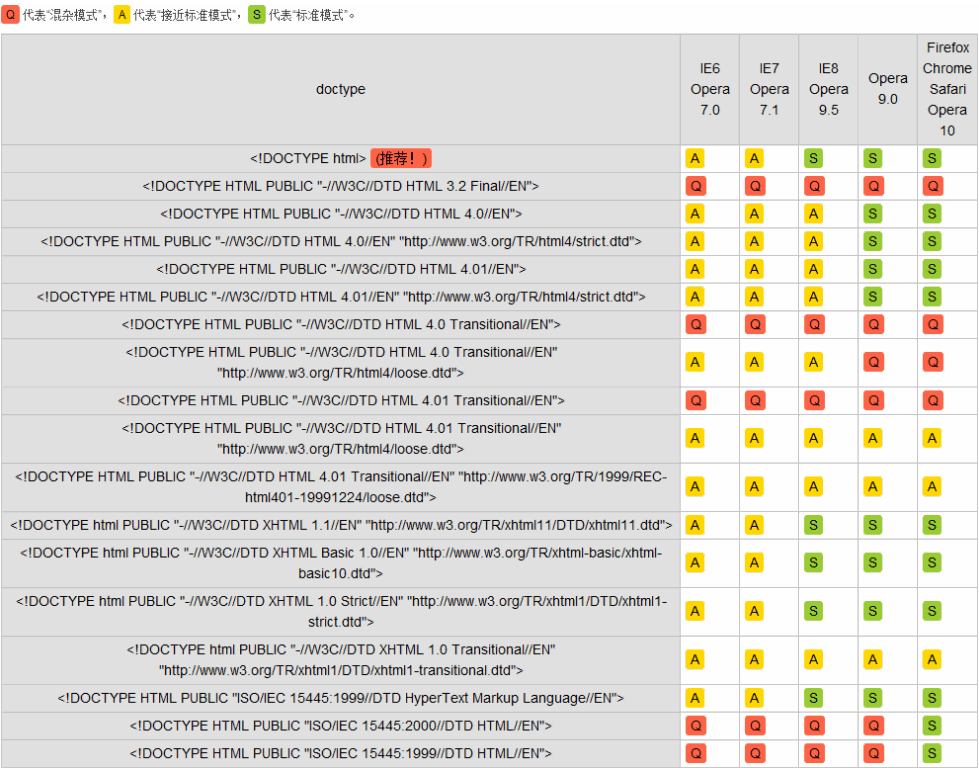Click the yellow A legend icon for 接近标准模式

(122, 14)
